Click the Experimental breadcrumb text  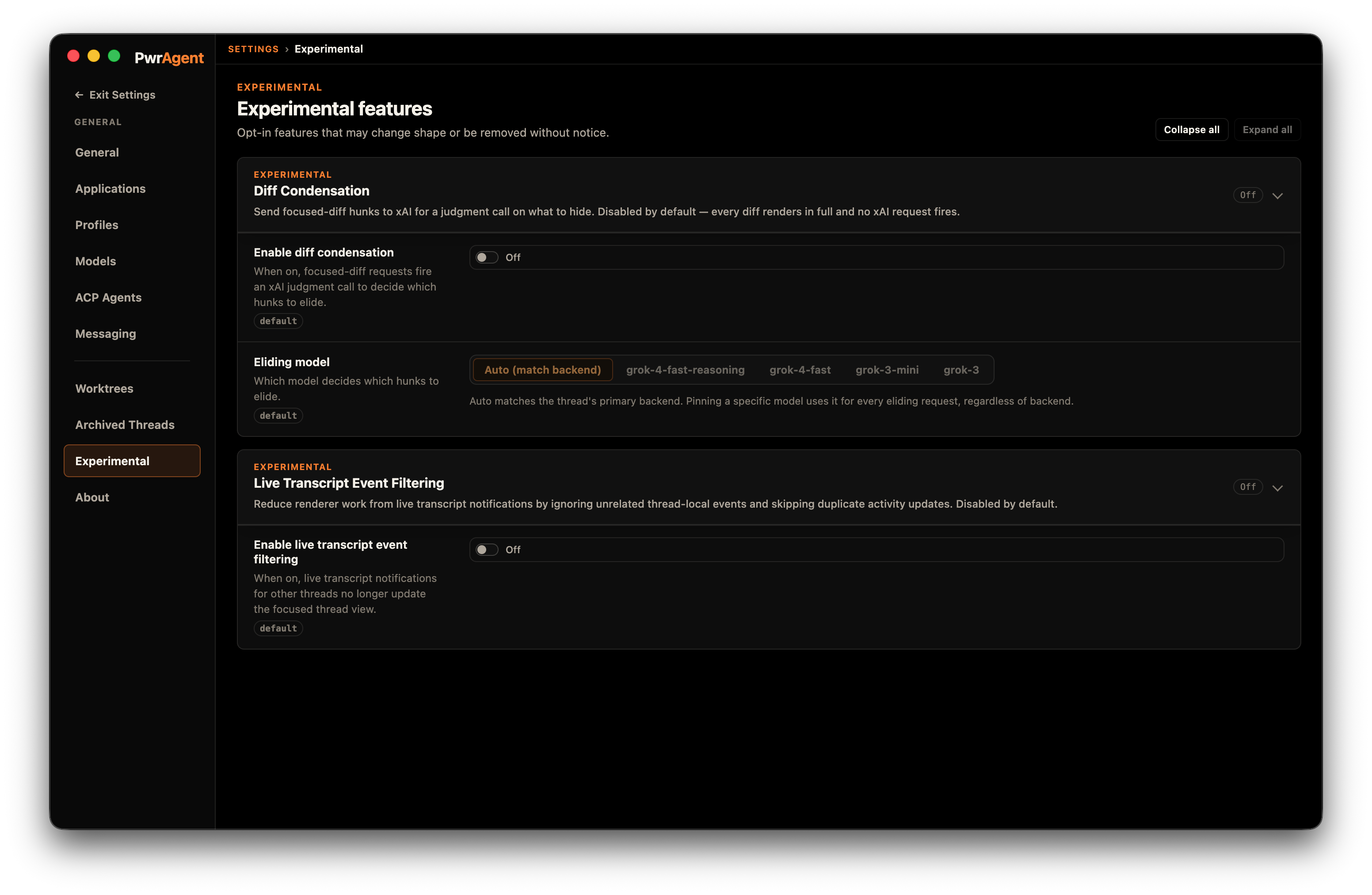point(328,49)
